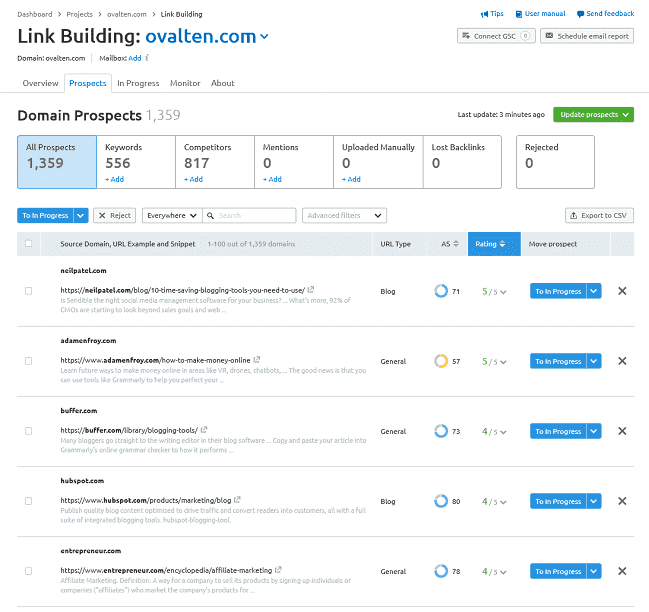The height and width of the screenshot is (612, 649).
Task: Click the Send feedback speech bubble icon
Action: [x=580, y=14]
